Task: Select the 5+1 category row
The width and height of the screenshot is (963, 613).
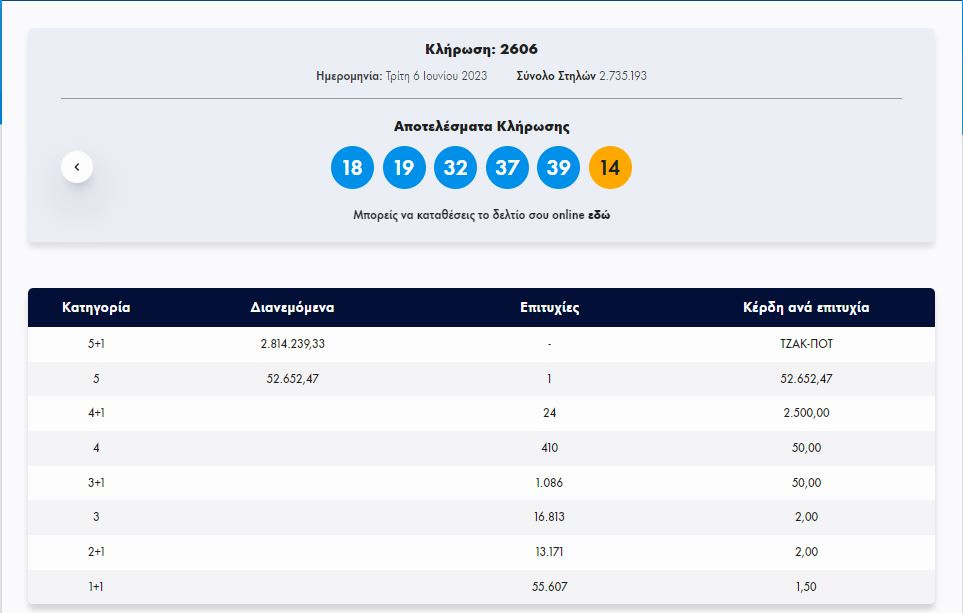Action: (96, 344)
